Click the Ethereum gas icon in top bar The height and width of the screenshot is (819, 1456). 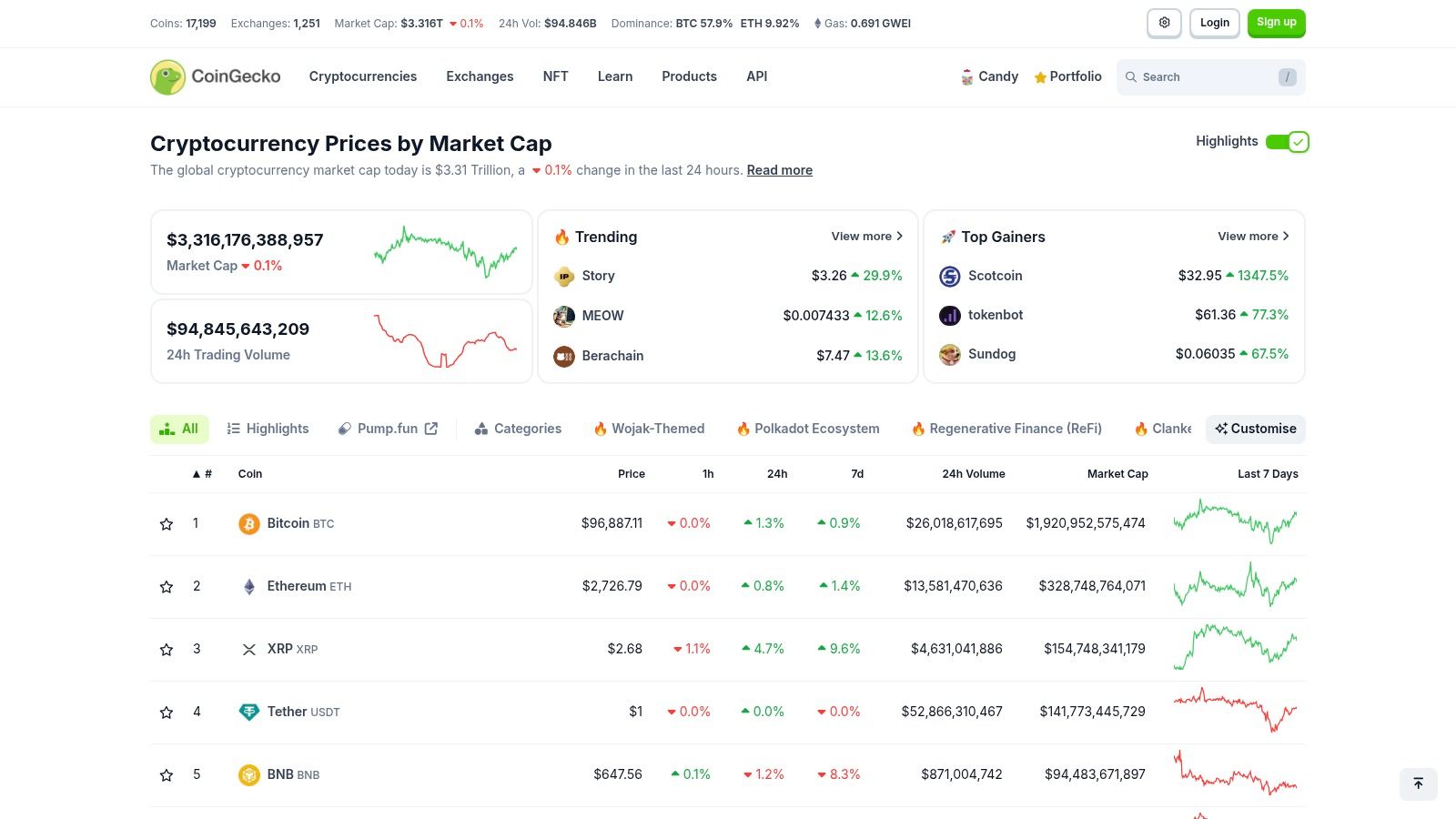click(817, 24)
